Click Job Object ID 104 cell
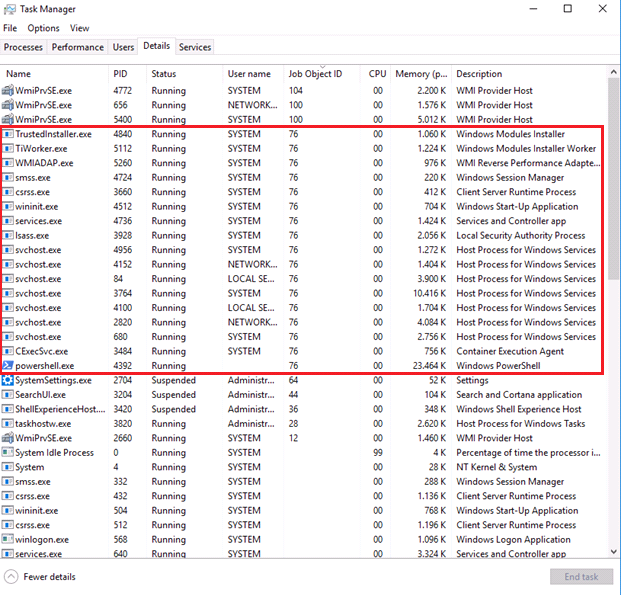 click(296, 91)
